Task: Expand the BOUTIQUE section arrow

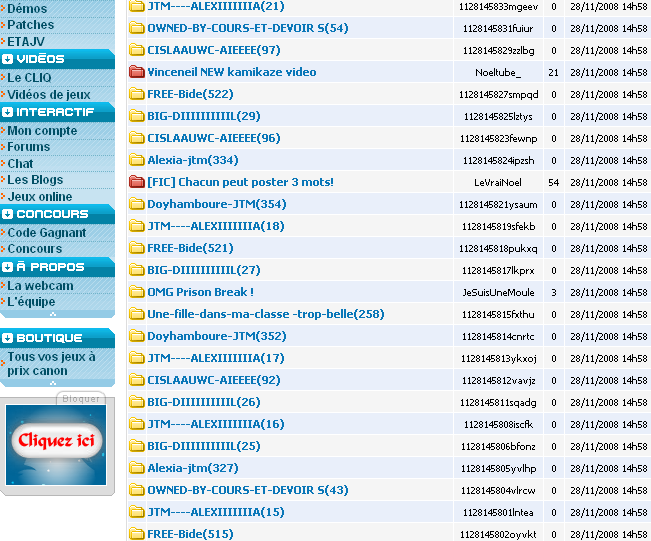Action: [x=8, y=338]
